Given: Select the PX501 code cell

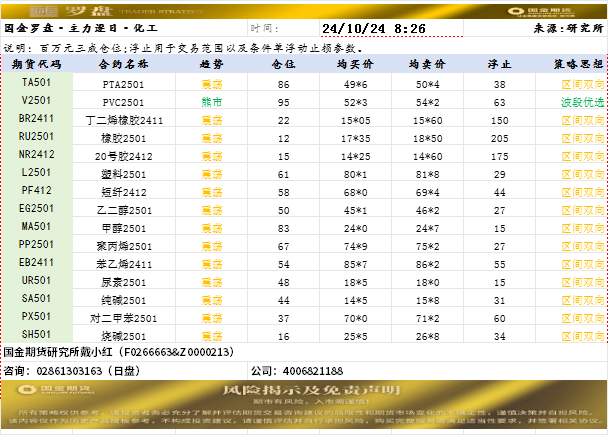Looking at the screenshot, I should [x=36, y=316].
